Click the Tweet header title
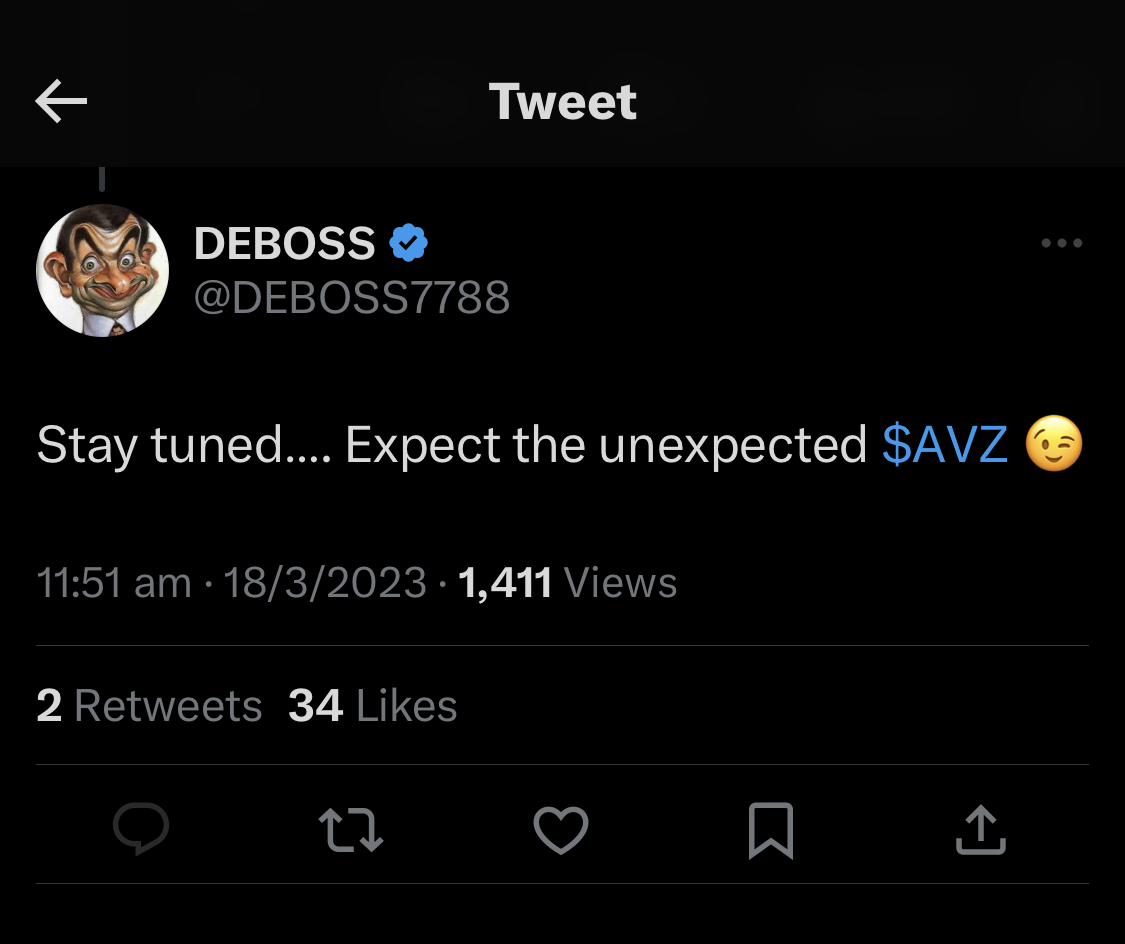 [x=562, y=101]
